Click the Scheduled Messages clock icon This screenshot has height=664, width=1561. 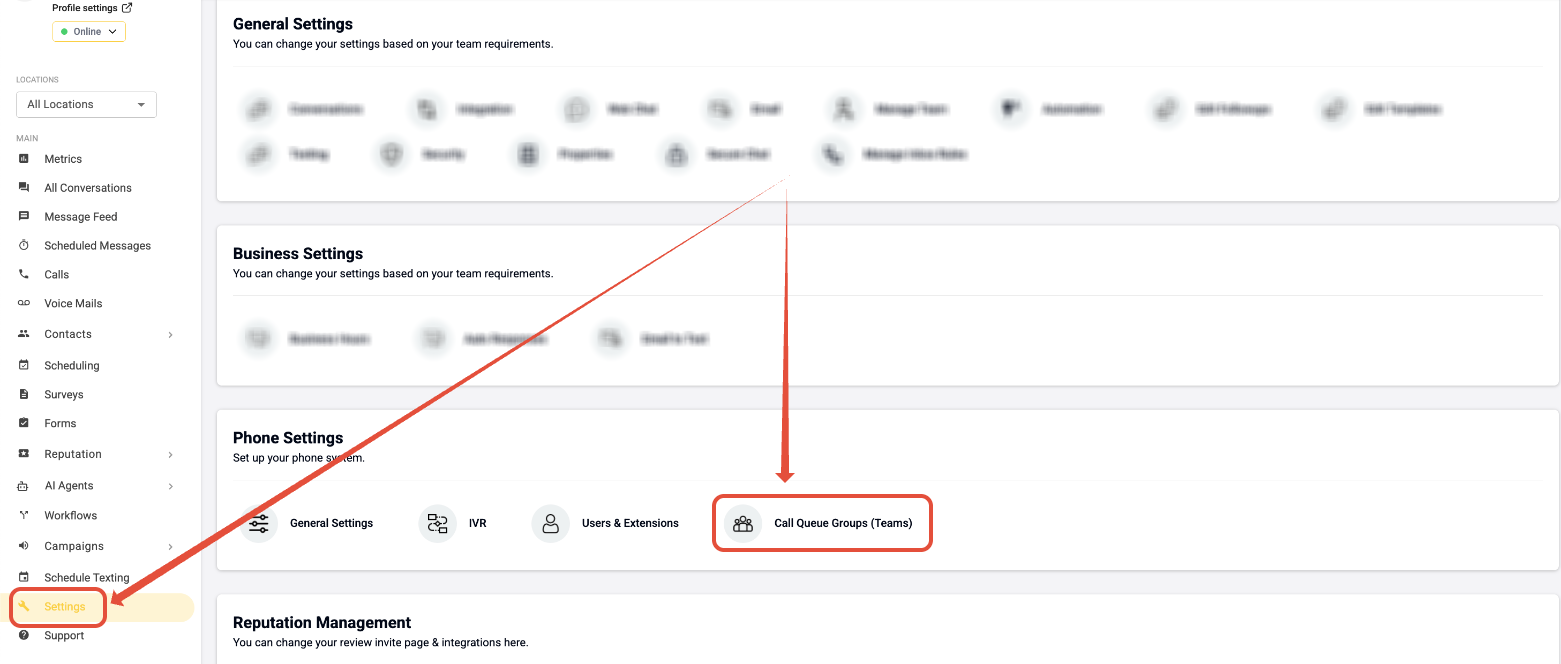(x=24, y=245)
